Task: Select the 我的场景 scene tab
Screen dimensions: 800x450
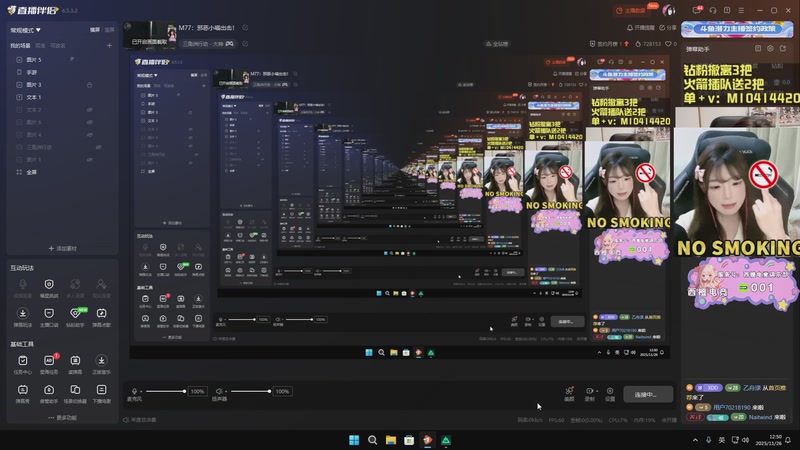Action: pyautogui.click(x=20, y=45)
